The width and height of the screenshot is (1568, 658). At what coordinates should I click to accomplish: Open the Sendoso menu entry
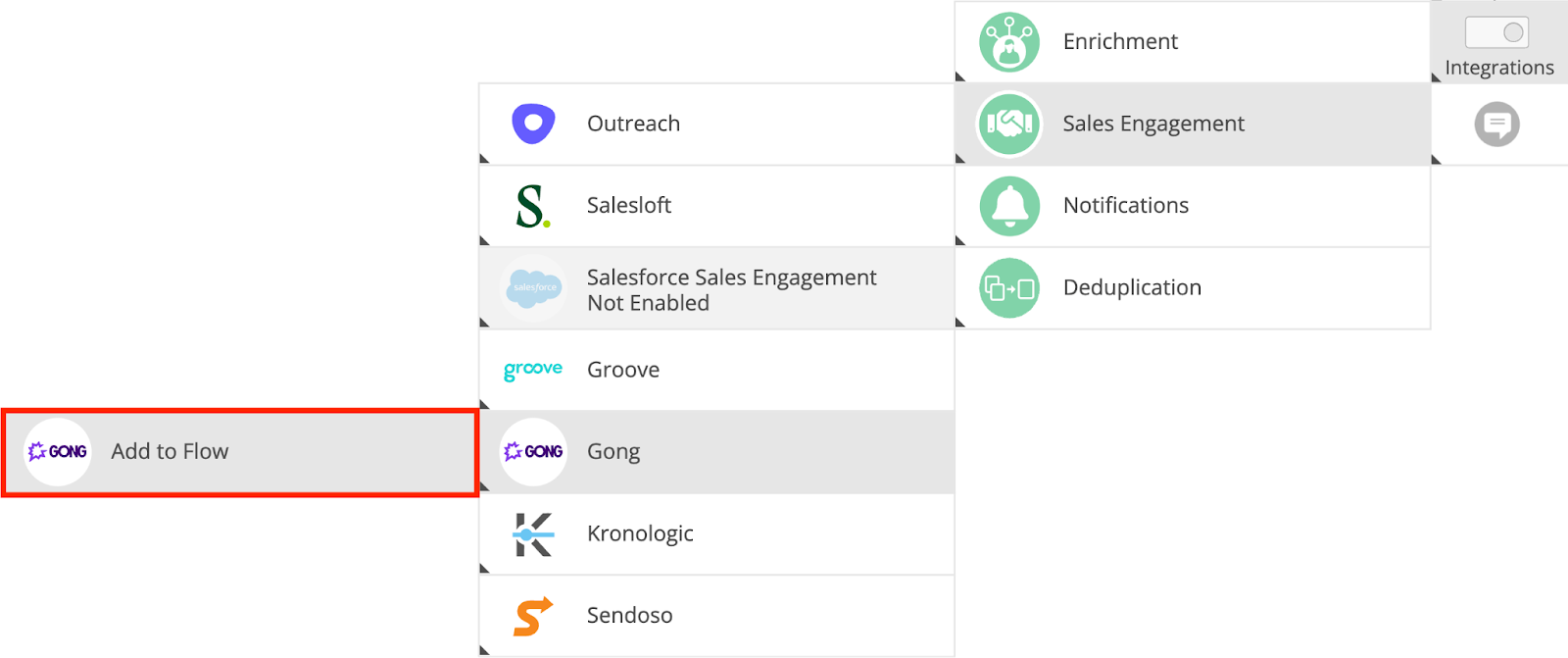[716, 616]
